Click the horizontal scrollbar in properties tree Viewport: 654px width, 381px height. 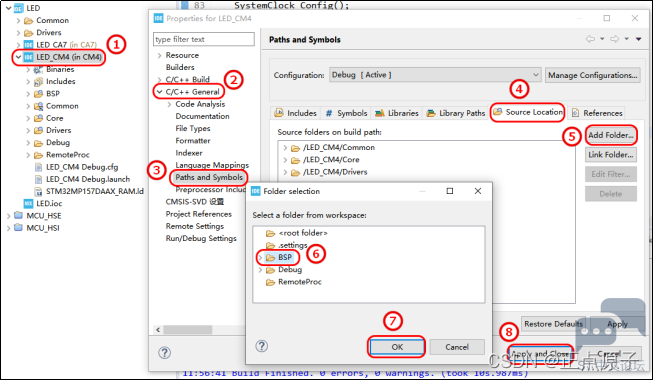pos(188,330)
